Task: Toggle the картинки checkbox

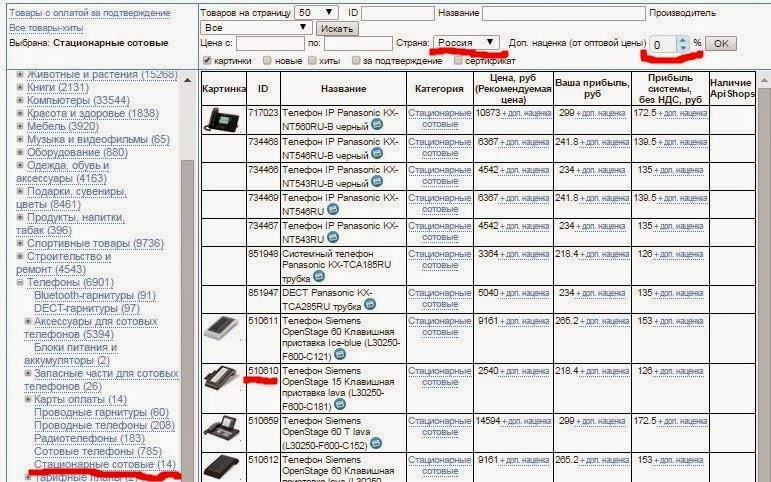Action: point(207,60)
